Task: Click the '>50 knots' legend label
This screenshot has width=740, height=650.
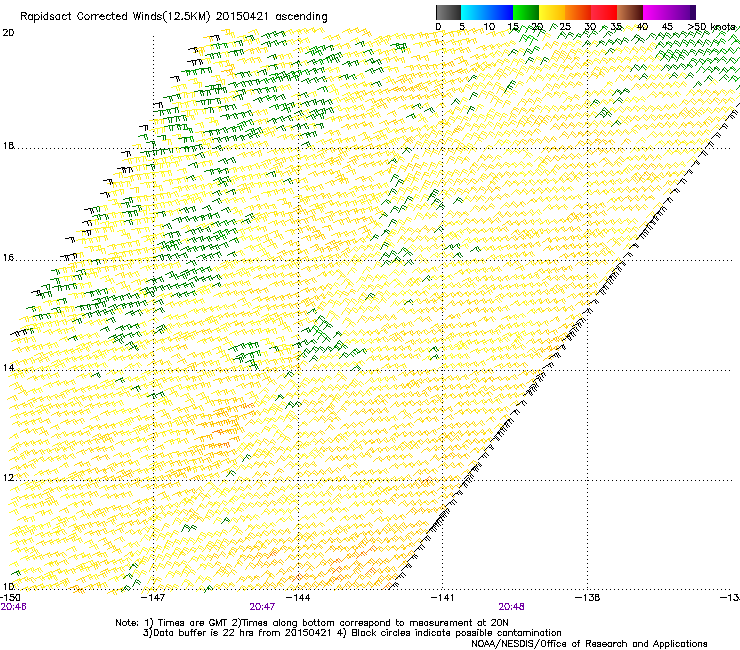Action: click(x=711, y=27)
